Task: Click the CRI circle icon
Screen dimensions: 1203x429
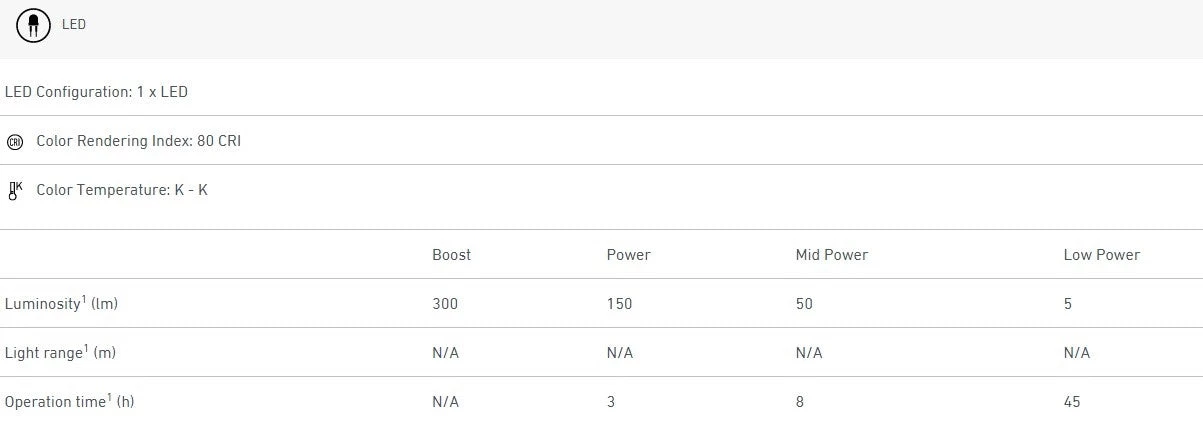Action: click(x=14, y=142)
